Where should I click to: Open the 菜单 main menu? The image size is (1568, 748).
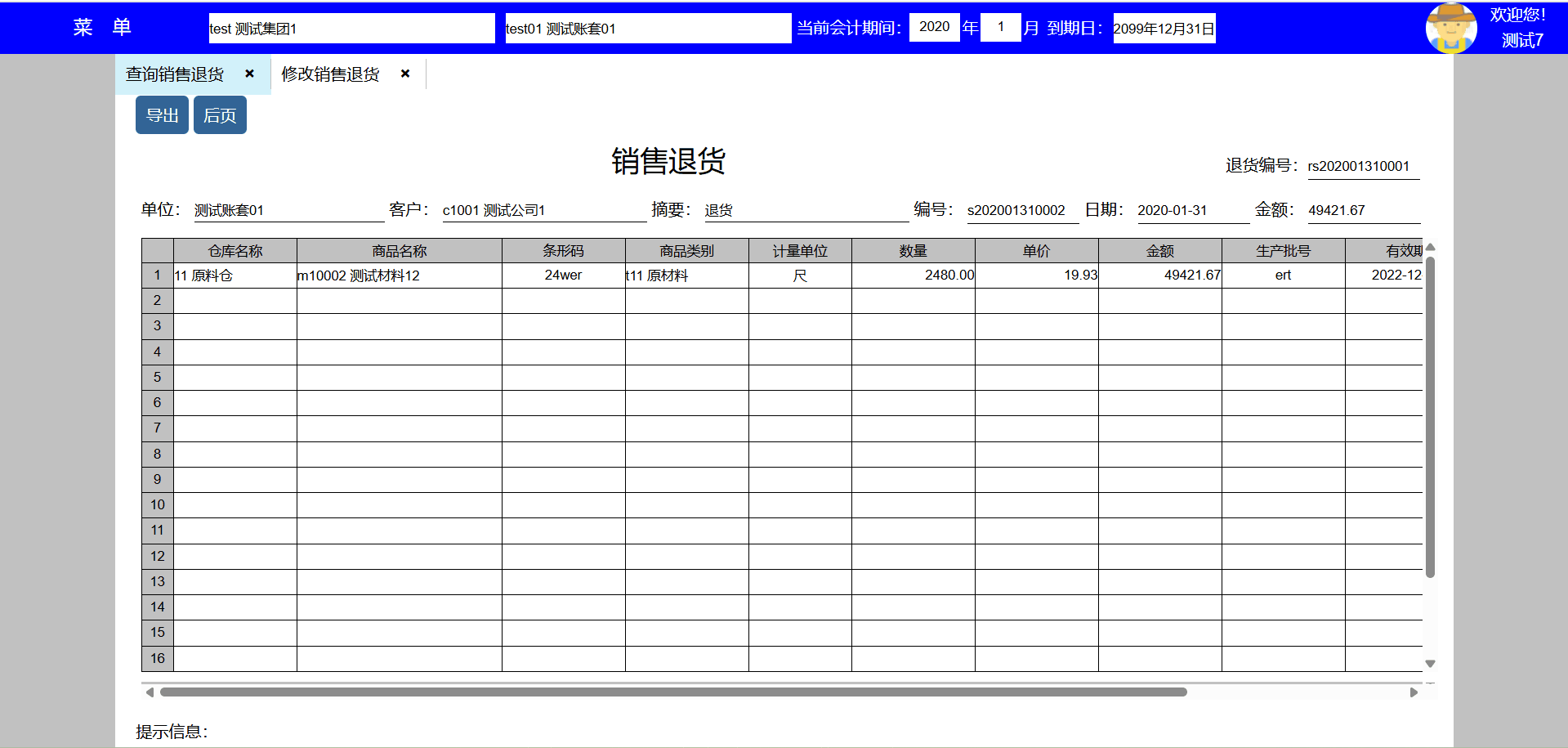pos(101,28)
